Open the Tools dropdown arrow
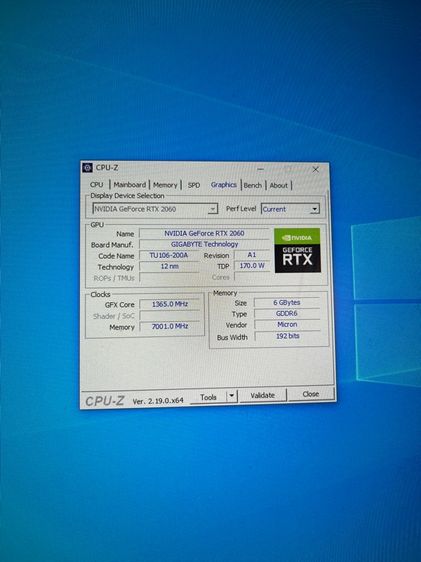 231,396
